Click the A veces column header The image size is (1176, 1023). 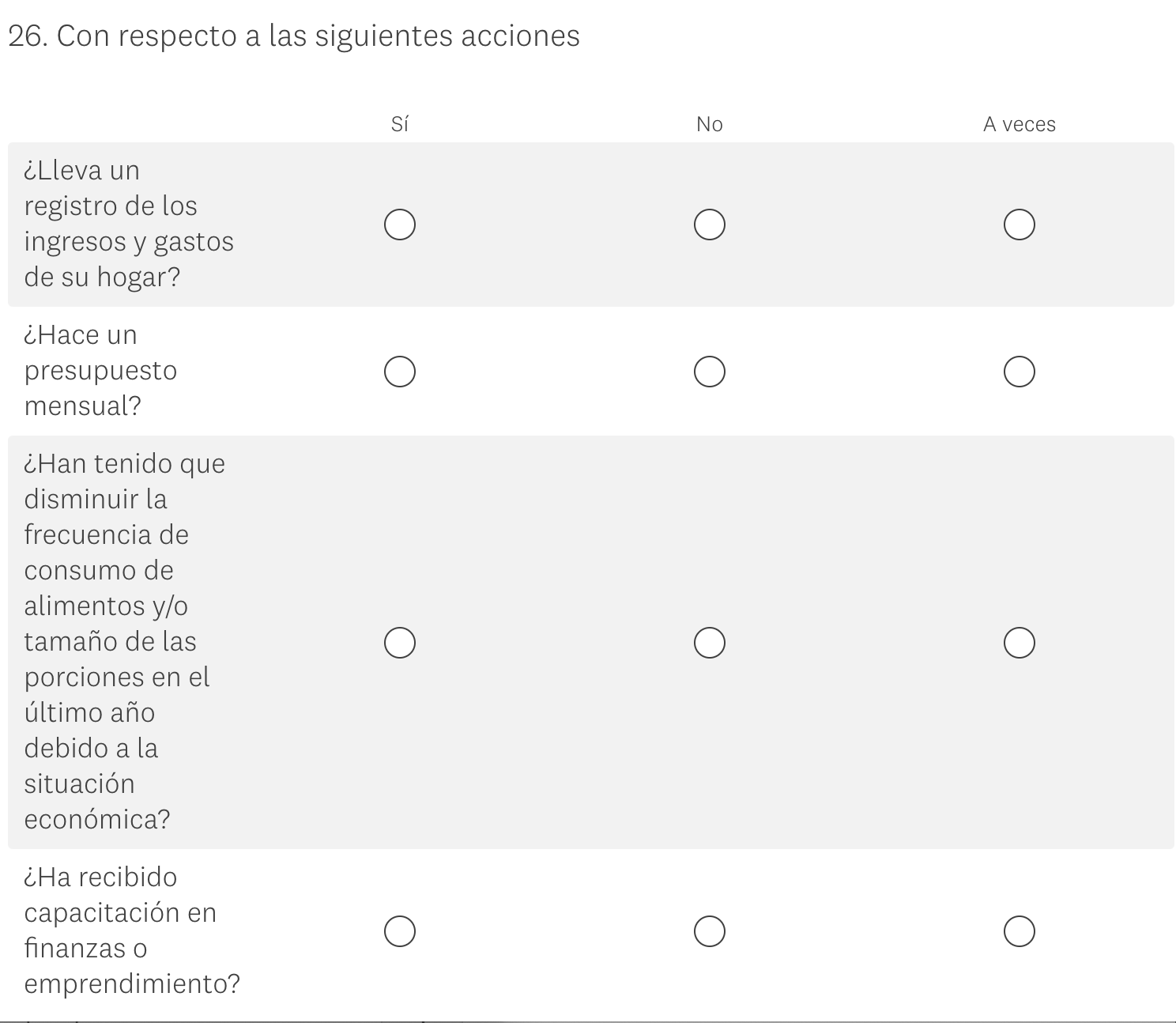1020,124
